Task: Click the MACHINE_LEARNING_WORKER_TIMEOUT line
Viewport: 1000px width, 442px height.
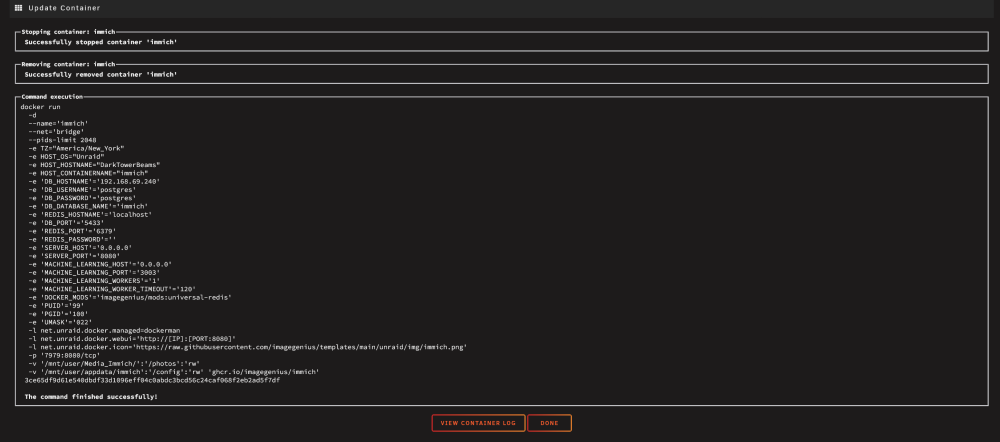Action: point(112,290)
